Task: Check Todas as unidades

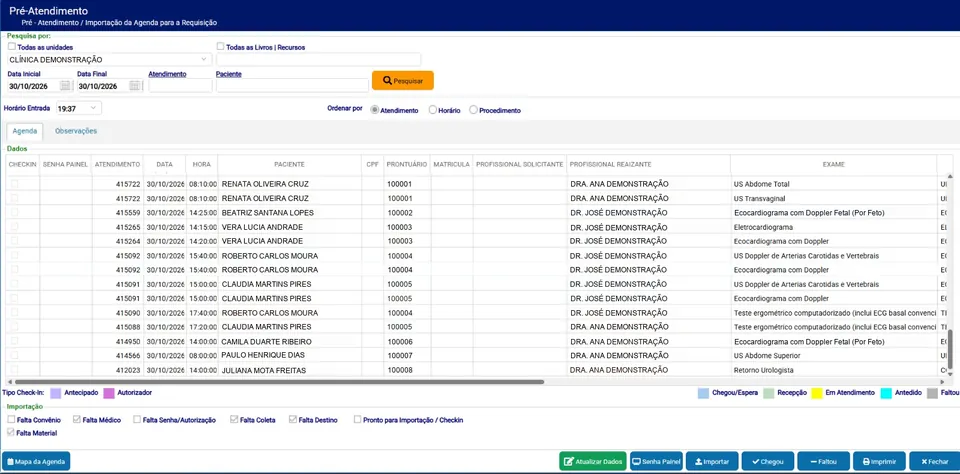Action: click(12, 47)
